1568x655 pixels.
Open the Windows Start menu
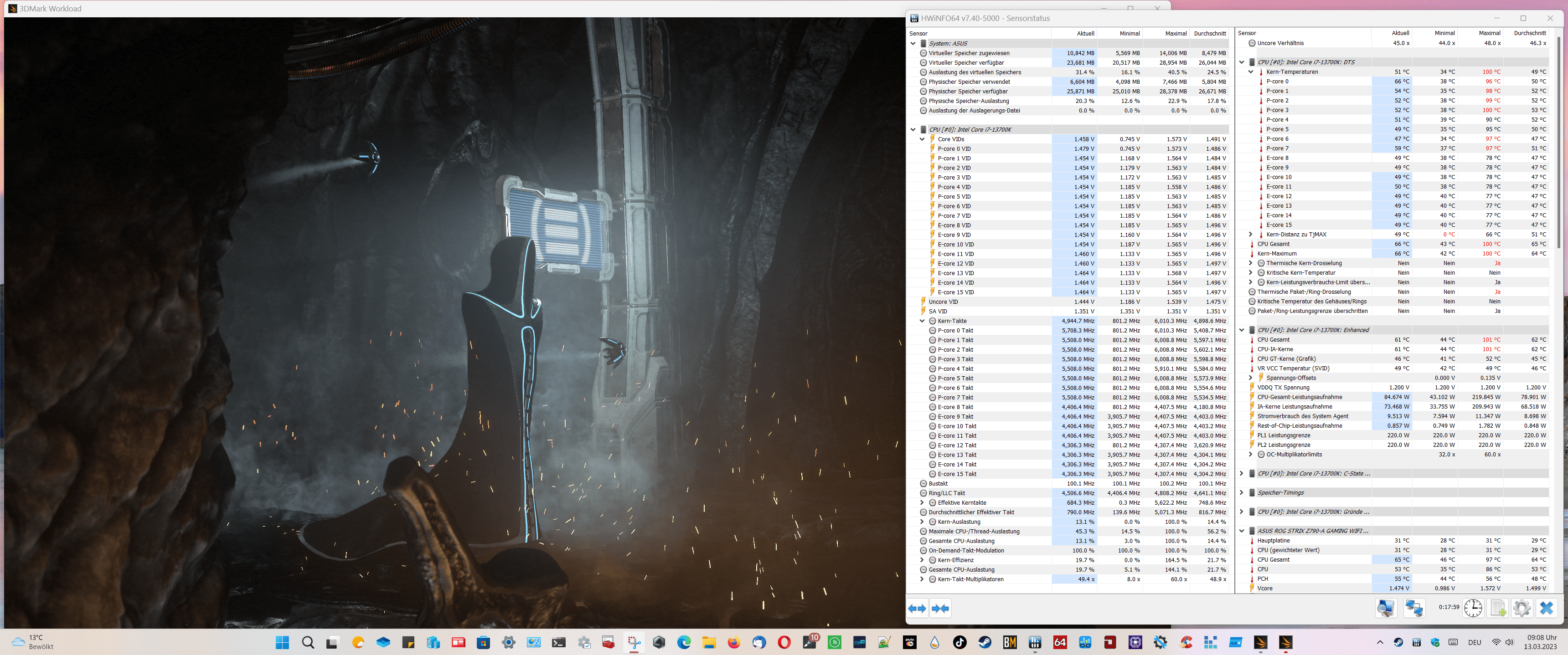pos(283,642)
